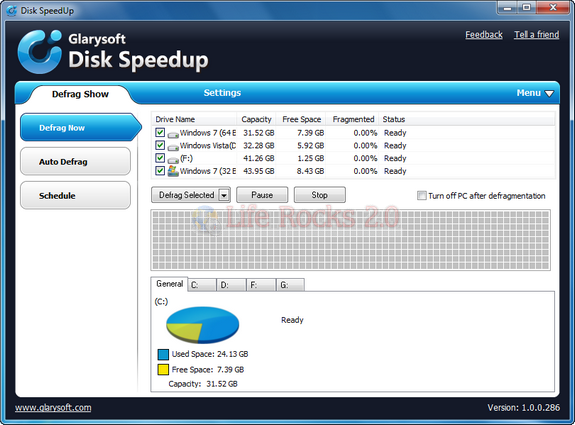The image size is (575, 425).
Task: Click the 5.92 GB free space cell
Action: pos(311,146)
